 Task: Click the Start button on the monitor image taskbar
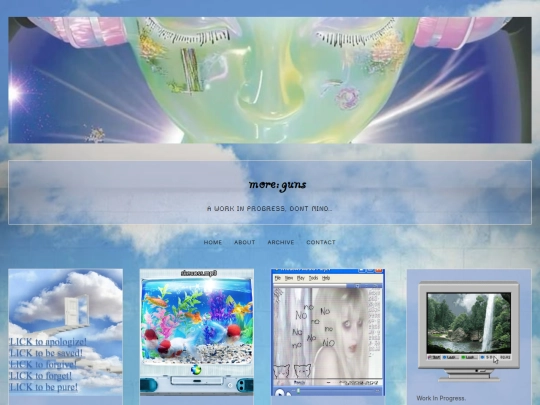pyautogui.click(x=434, y=357)
